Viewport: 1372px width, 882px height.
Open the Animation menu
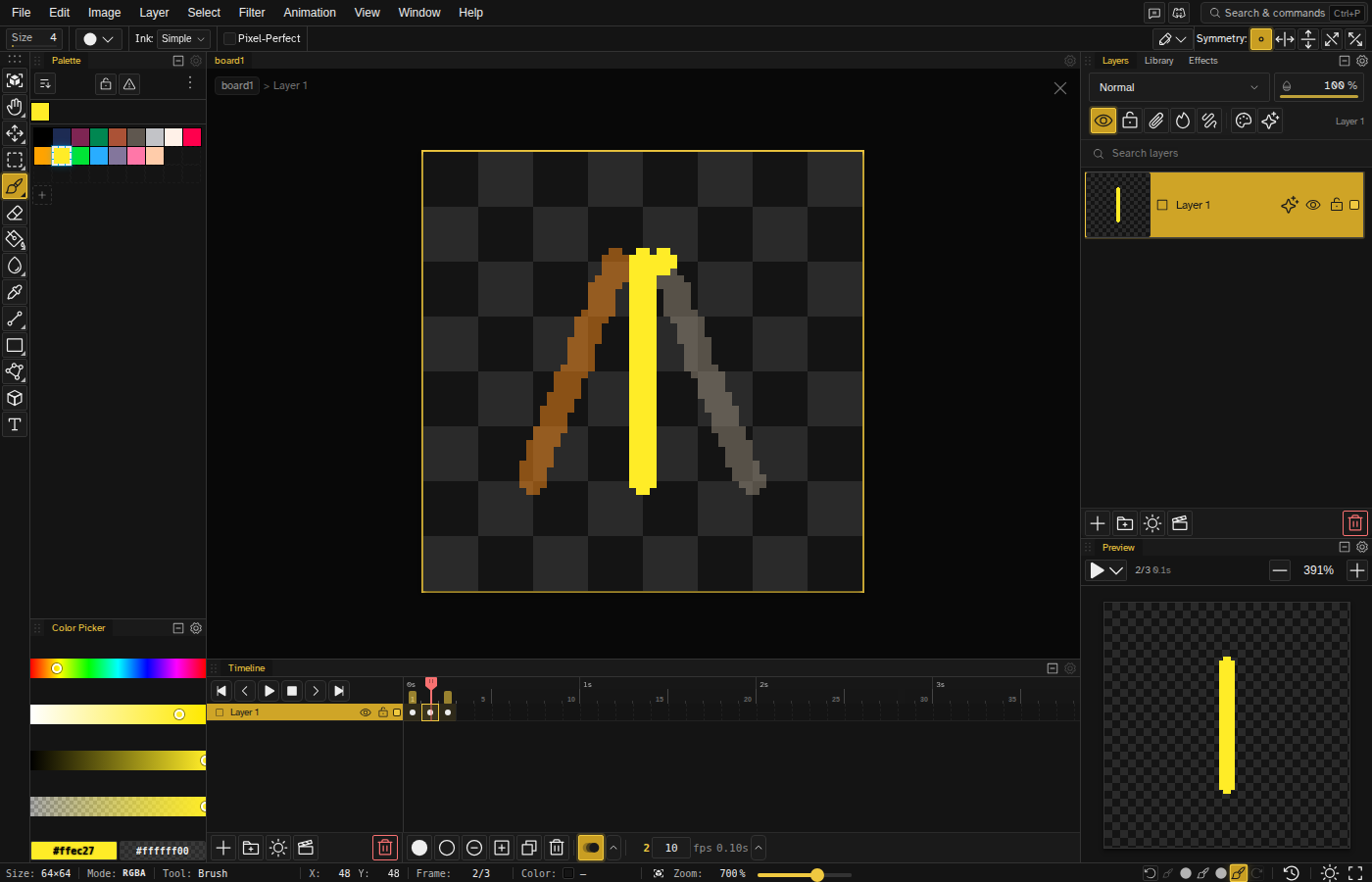pos(310,13)
